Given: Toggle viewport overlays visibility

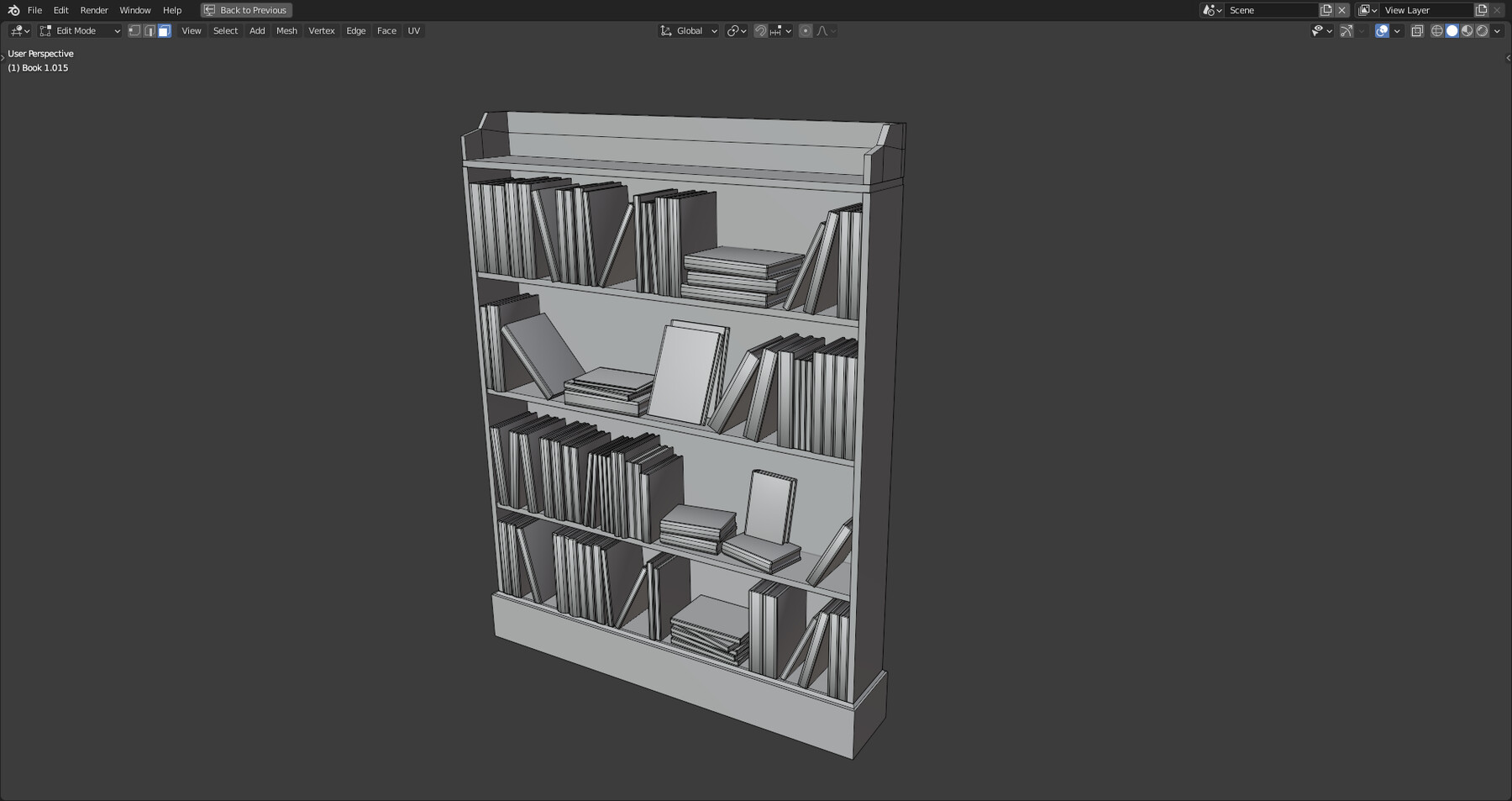Looking at the screenshot, I should 1383,30.
